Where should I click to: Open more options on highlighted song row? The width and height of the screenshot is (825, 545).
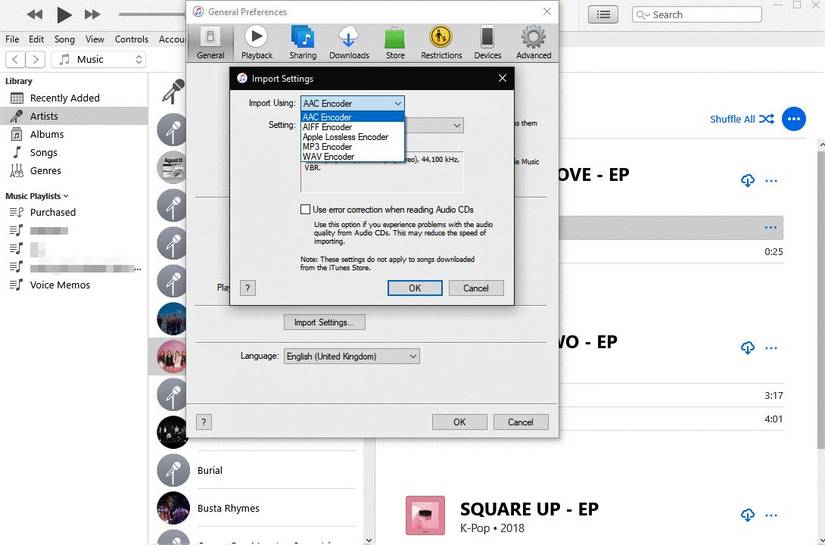click(770, 227)
